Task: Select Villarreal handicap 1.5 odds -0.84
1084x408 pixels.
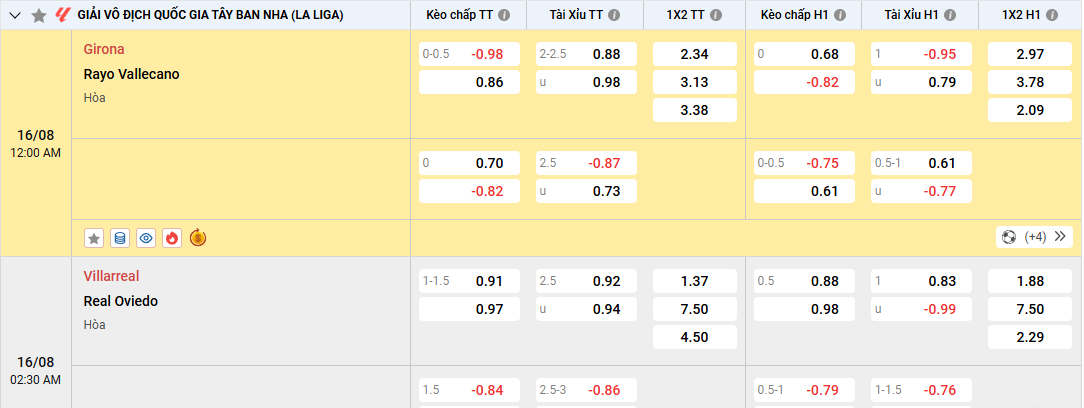Action: (x=469, y=390)
